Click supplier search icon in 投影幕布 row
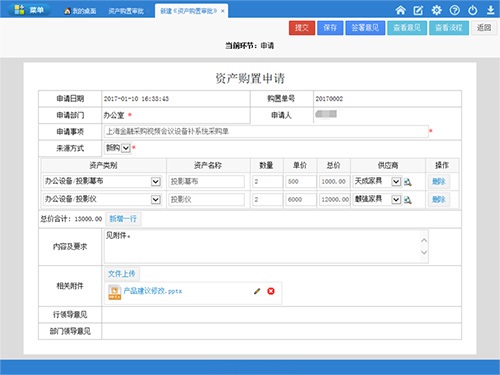 coord(408,182)
